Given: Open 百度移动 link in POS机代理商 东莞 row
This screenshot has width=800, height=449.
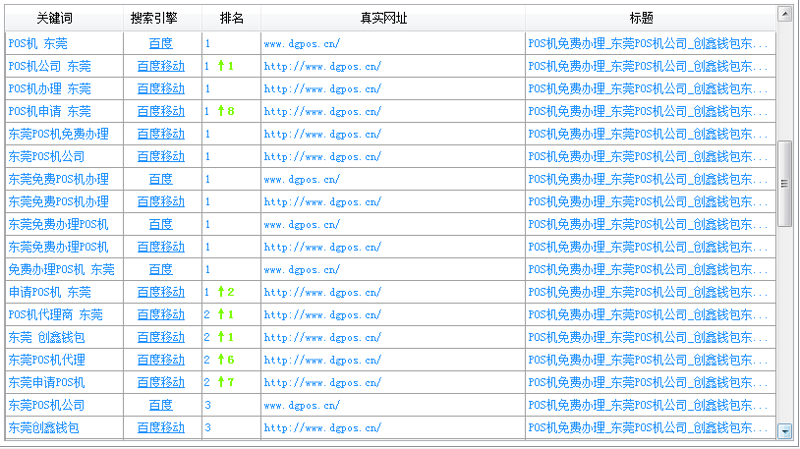Looking at the screenshot, I should click(161, 315).
